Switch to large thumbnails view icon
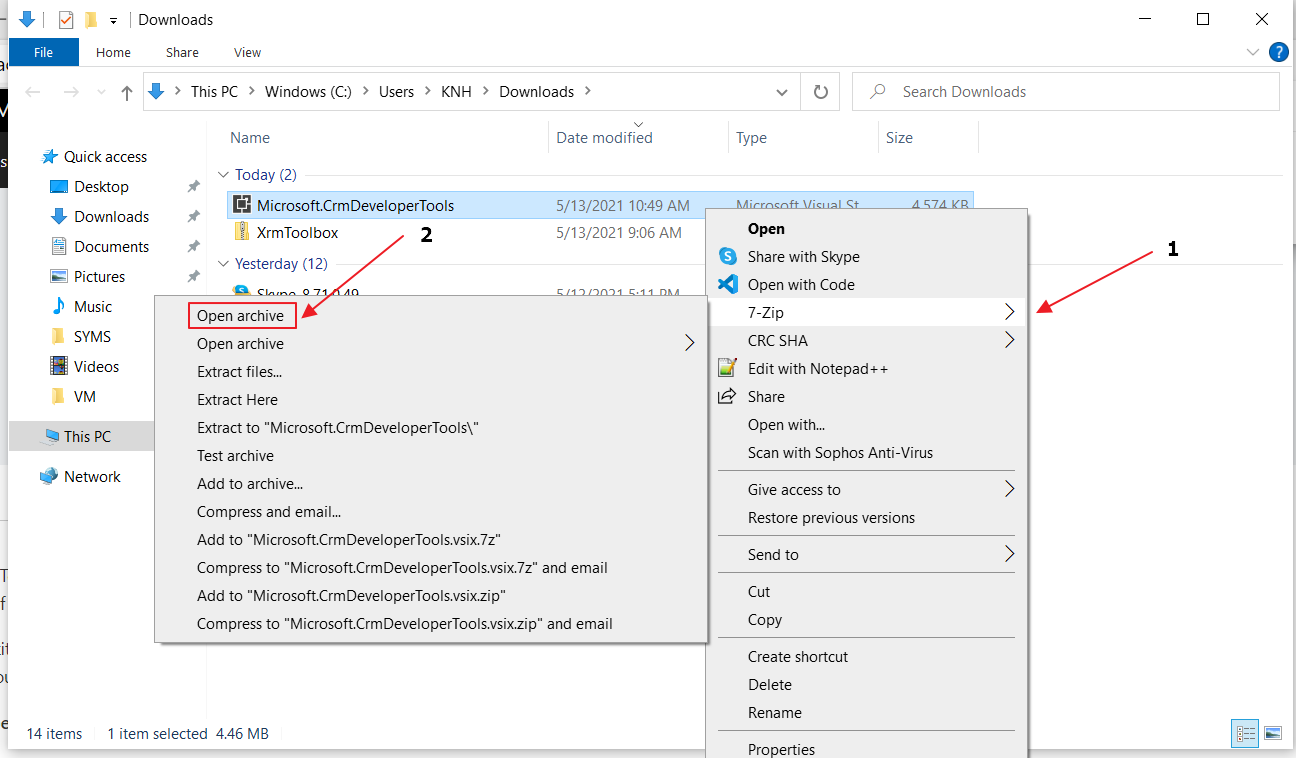The height and width of the screenshot is (758, 1296). click(x=1272, y=733)
